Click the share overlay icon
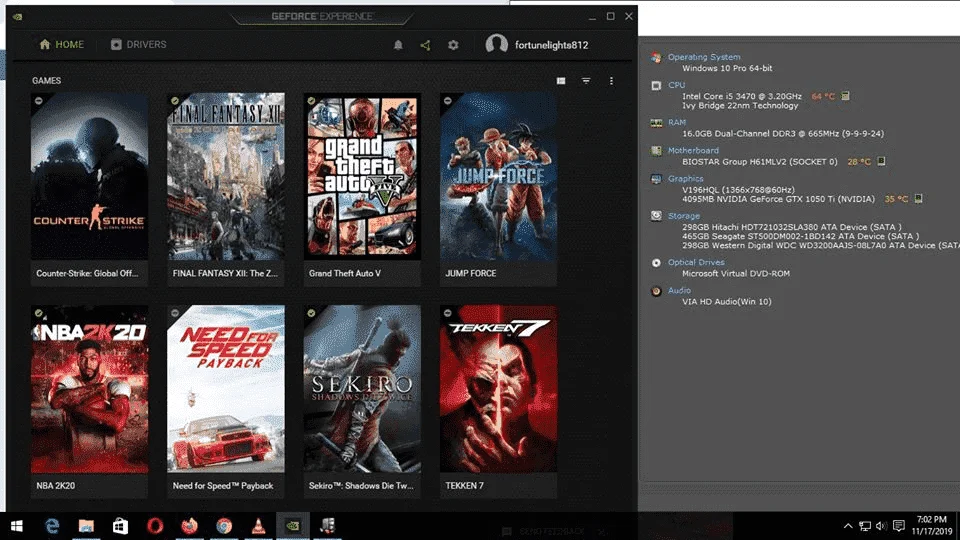Viewport: 960px width, 540px height. point(426,45)
